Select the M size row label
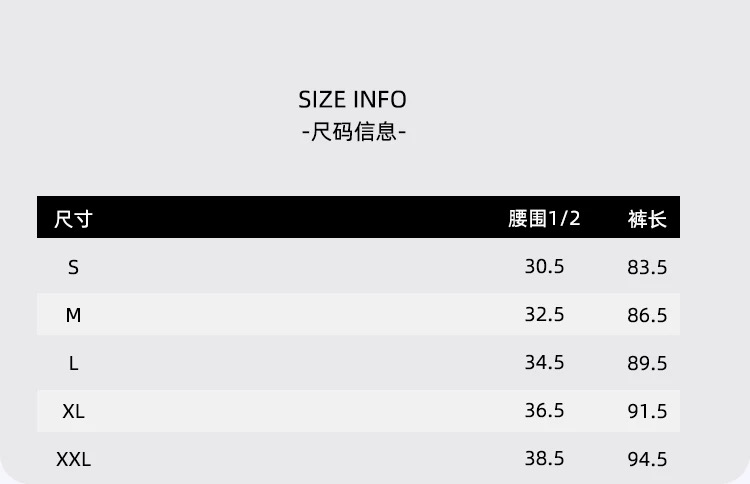The image size is (750, 484). pos(73,315)
